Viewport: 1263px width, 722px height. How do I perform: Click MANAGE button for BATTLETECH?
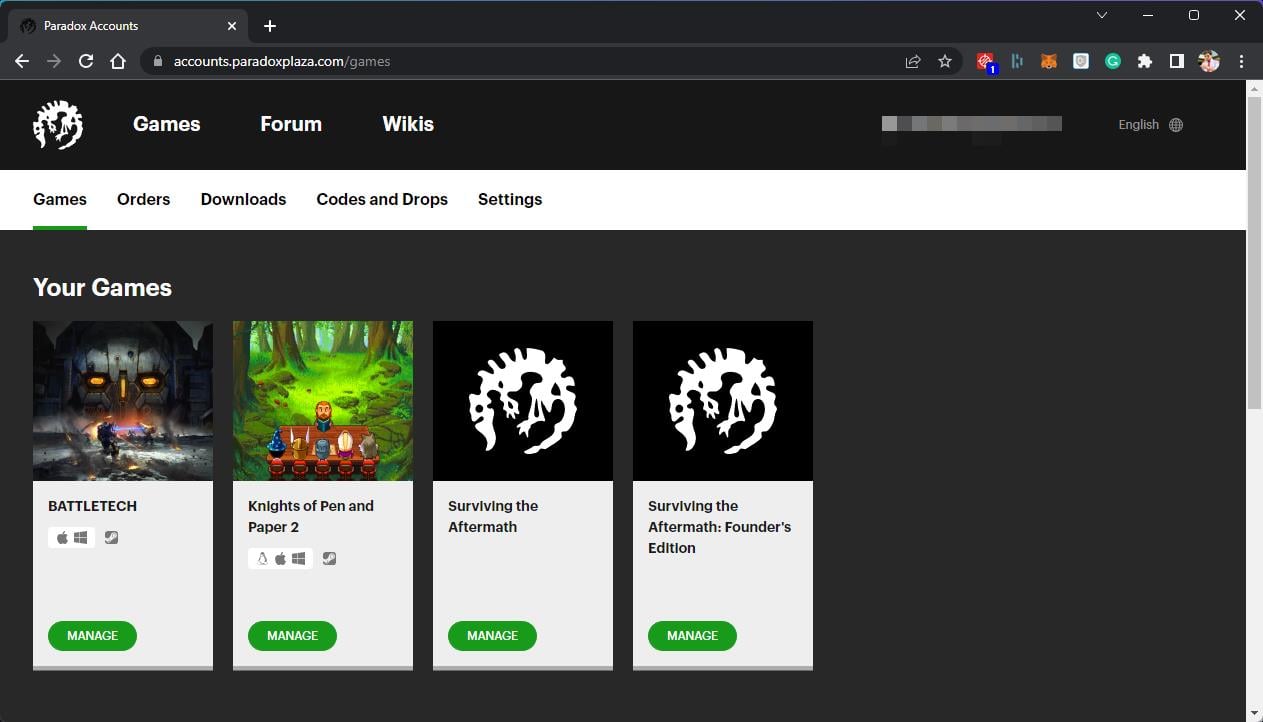[x=92, y=636]
